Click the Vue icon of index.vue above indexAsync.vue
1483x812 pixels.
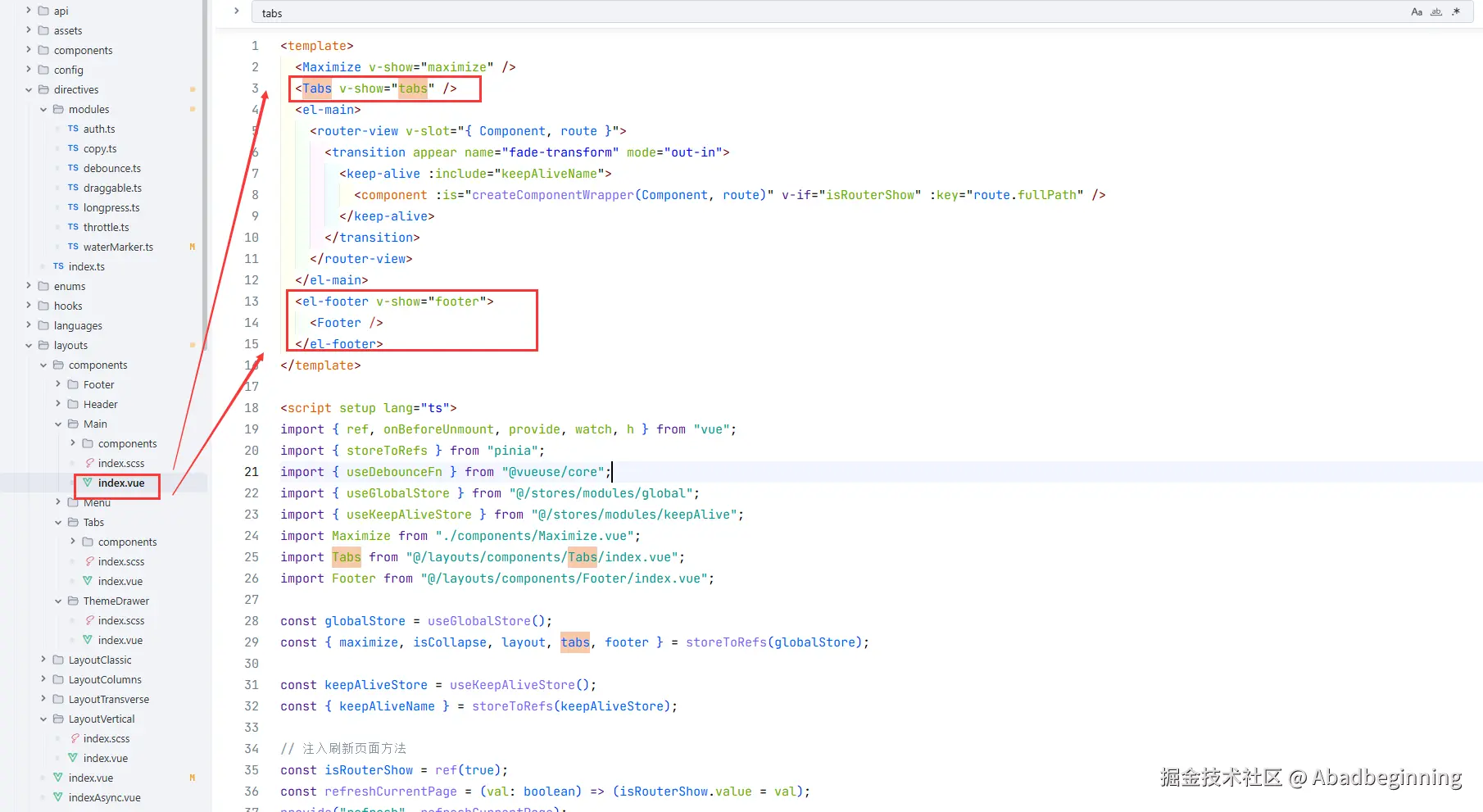[58, 778]
